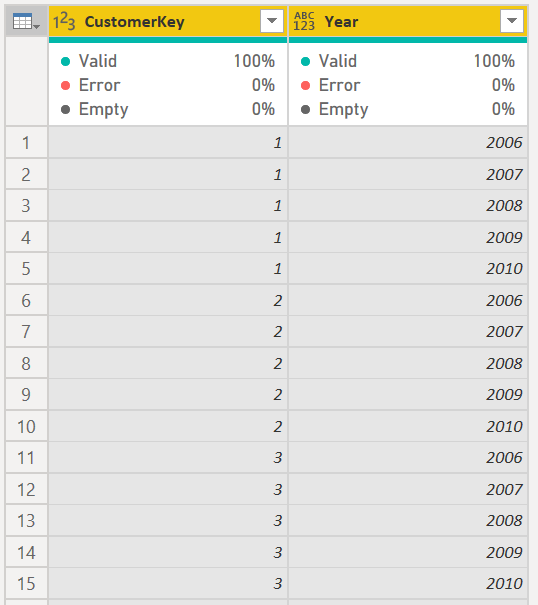Click CustomerKey cell in row 13
This screenshot has width=538, height=605.
[168, 521]
